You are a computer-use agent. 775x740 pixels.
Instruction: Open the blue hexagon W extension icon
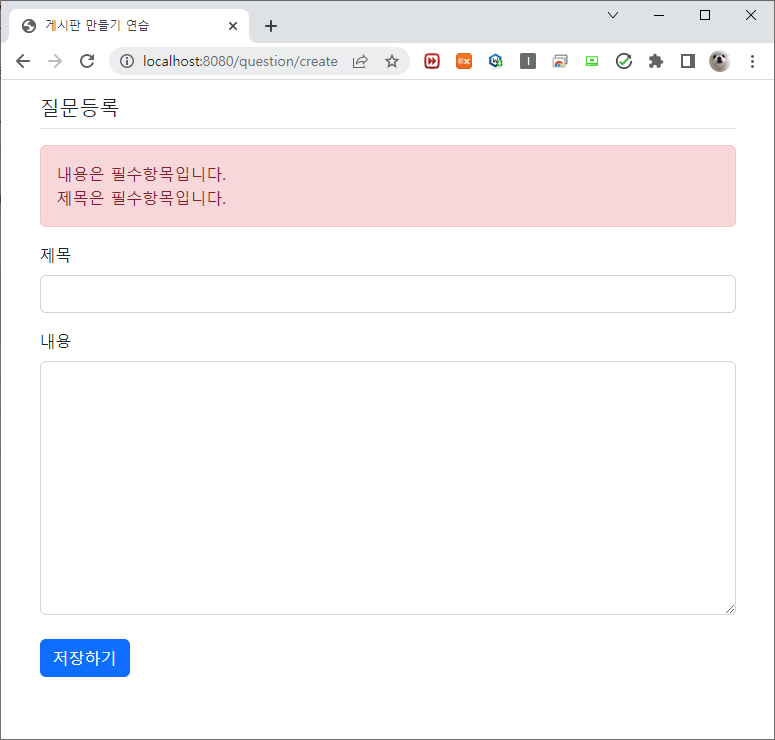point(495,61)
